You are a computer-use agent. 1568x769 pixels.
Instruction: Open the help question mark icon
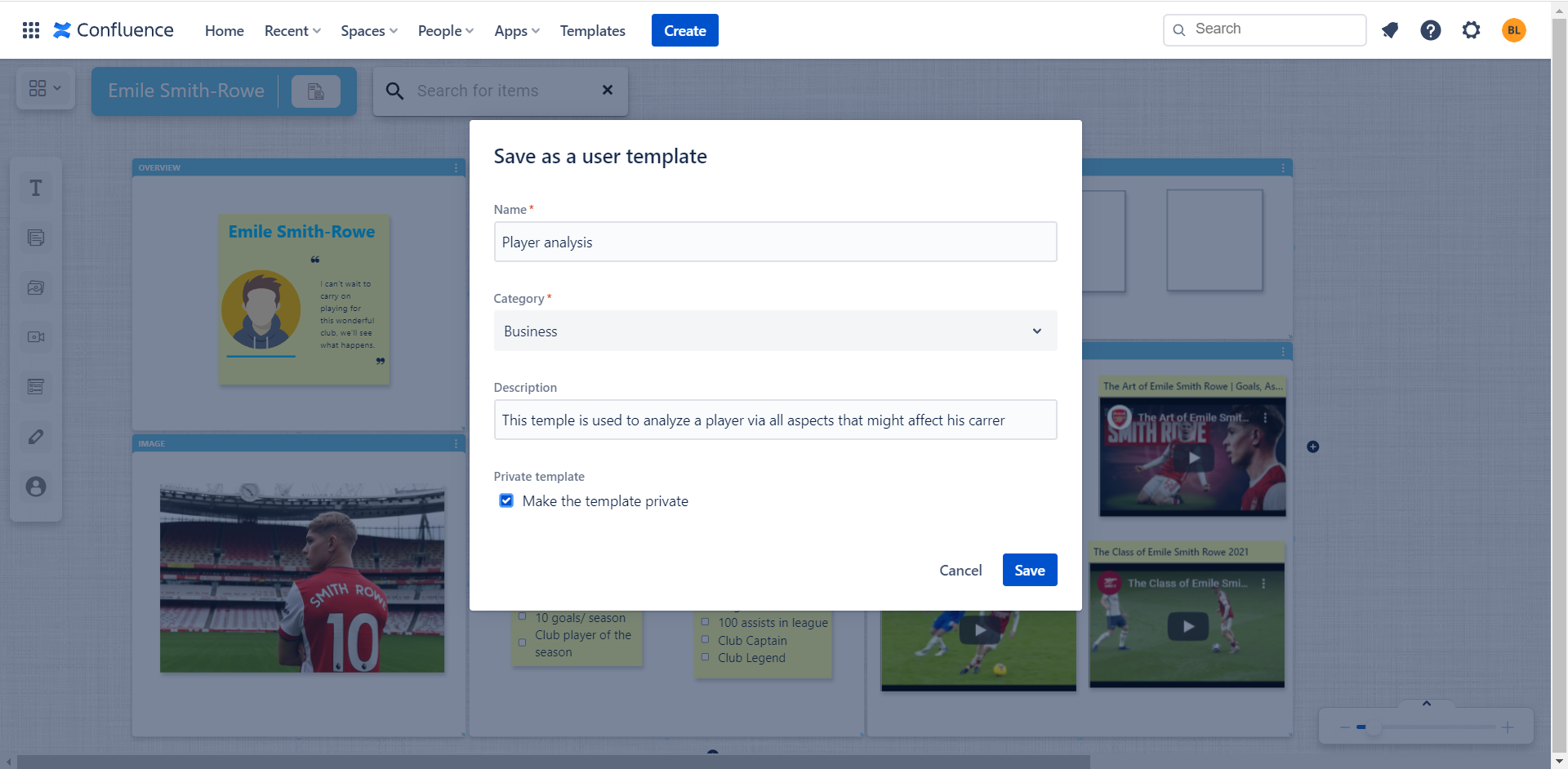click(x=1430, y=30)
